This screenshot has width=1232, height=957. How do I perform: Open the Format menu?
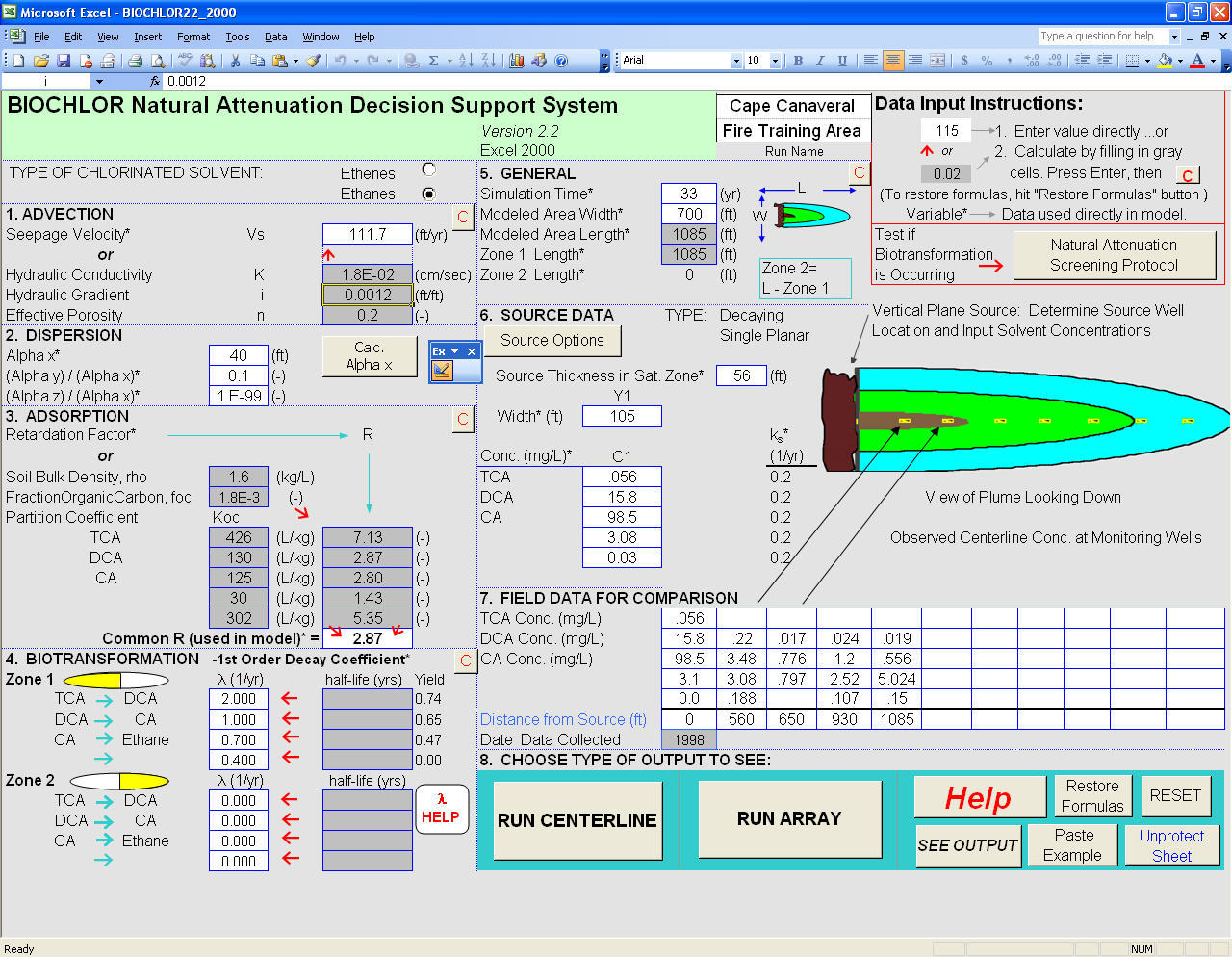pos(193,37)
